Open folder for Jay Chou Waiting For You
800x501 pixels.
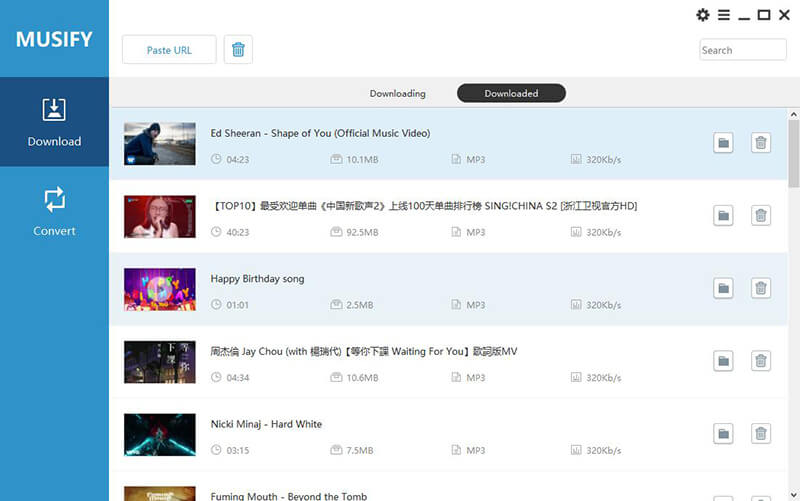pyautogui.click(x=723, y=361)
